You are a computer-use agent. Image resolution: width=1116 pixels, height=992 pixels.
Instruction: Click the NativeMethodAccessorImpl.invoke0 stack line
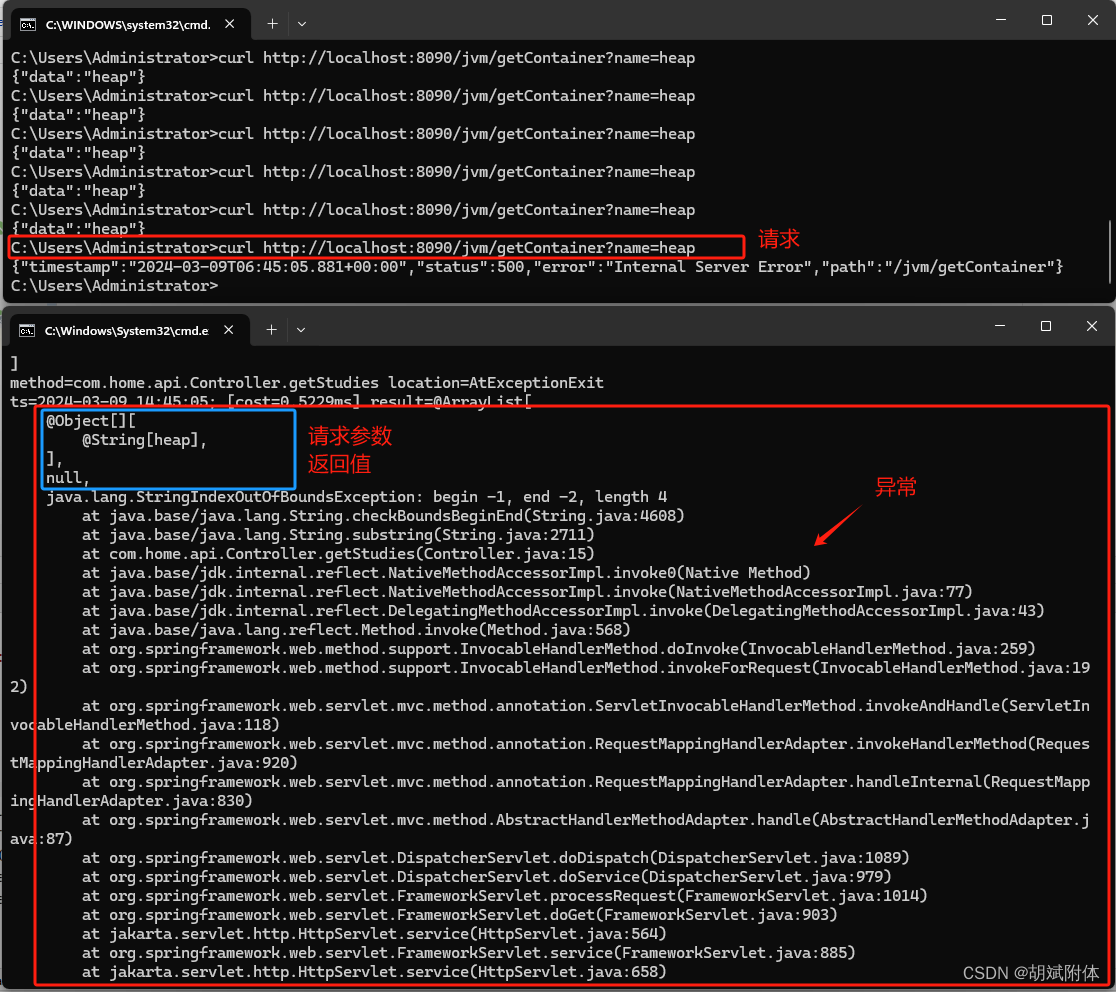[446, 573]
